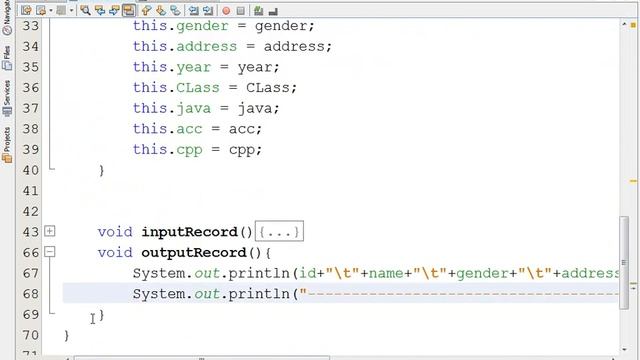Click line number 36 in the gutter
Viewport: 640px width, 360px height.
tap(31, 88)
